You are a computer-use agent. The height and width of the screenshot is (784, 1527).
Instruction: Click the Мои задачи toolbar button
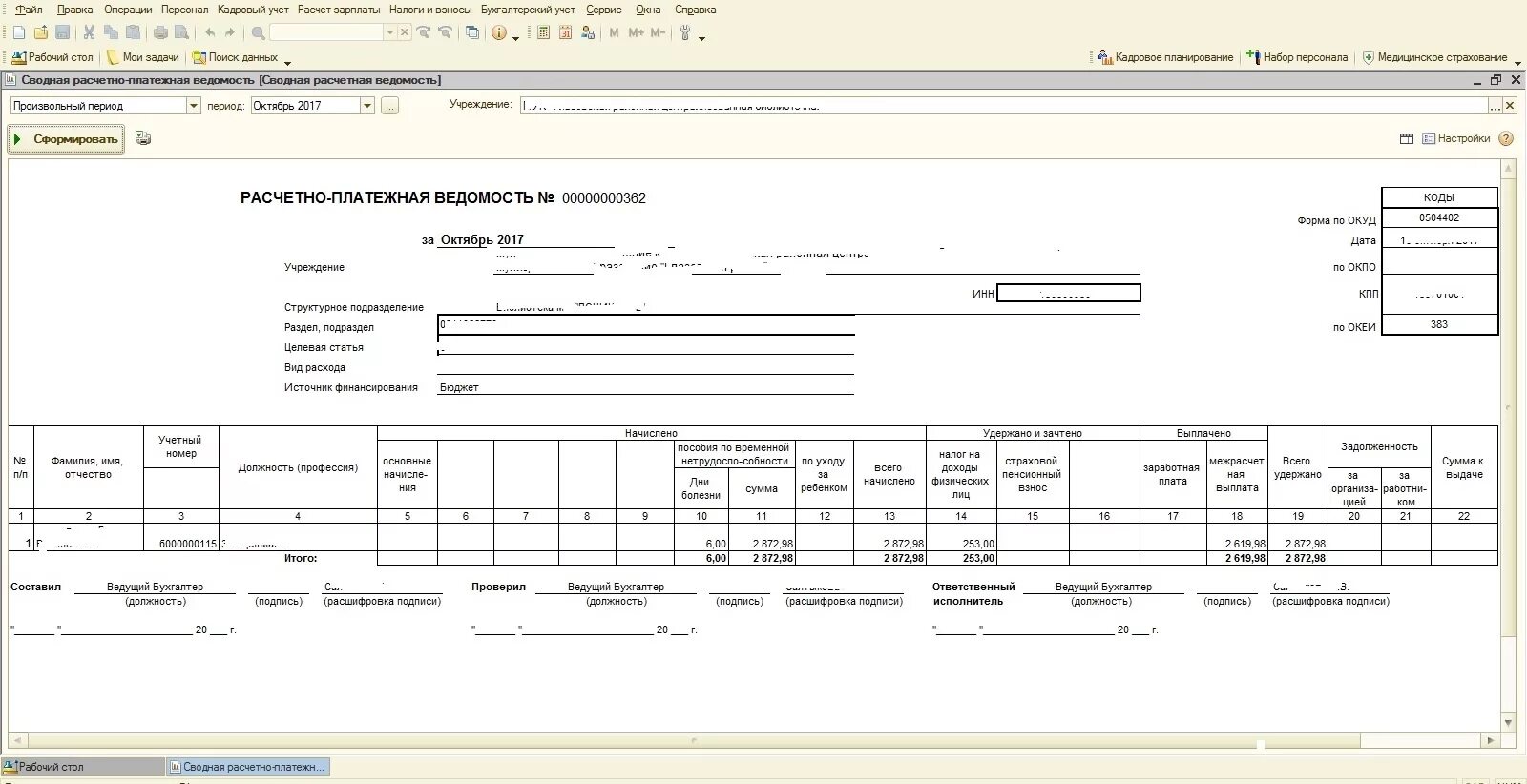click(x=143, y=57)
